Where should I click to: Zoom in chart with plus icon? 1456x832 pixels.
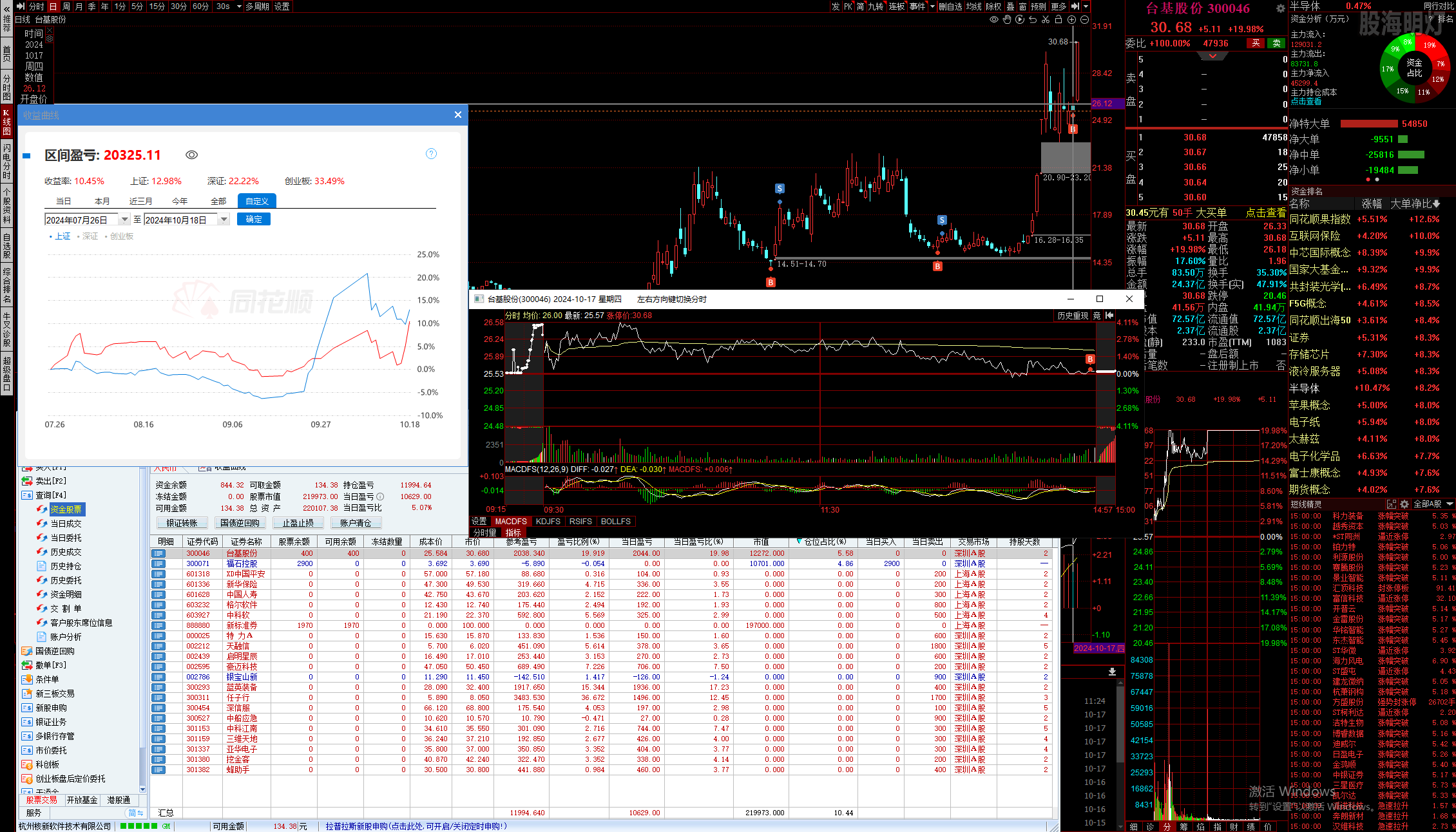[x=1071, y=19]
